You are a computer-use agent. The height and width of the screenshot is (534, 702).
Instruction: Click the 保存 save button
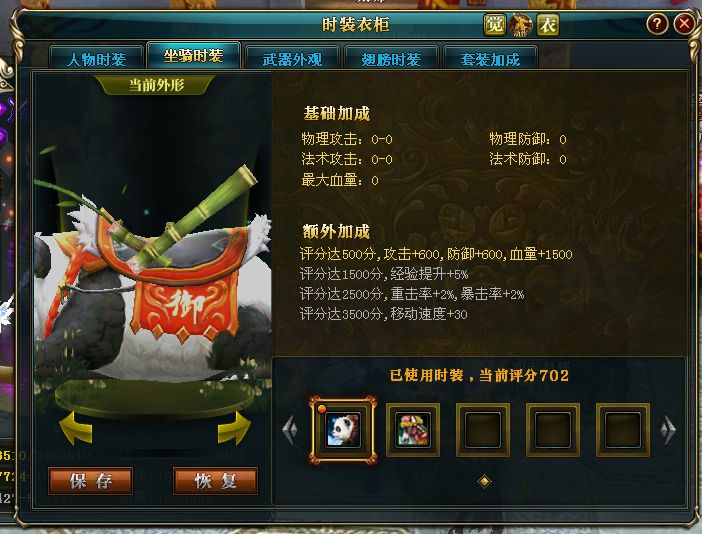tap(90, 481)
